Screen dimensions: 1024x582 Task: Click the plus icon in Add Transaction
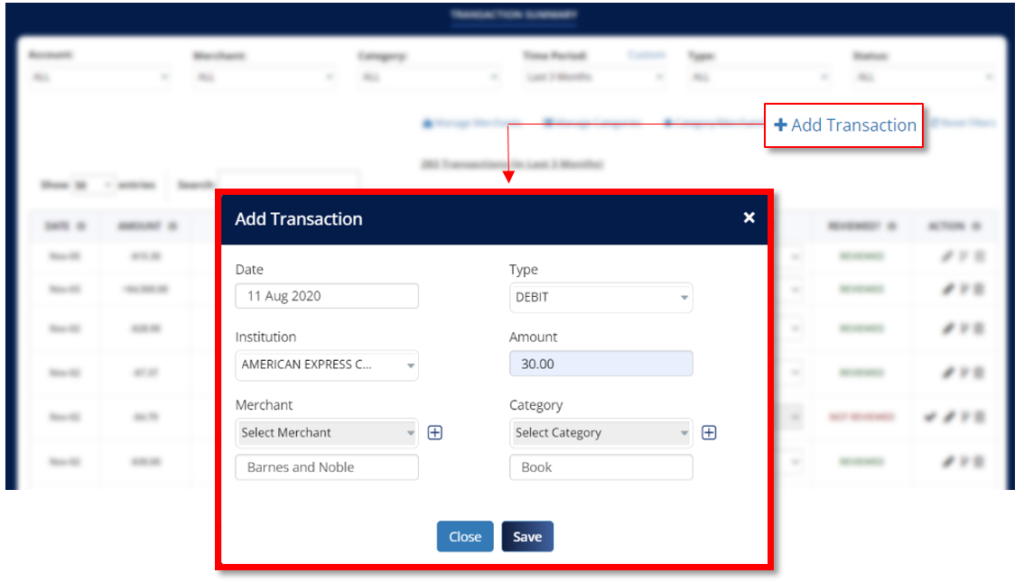(782, 125)
